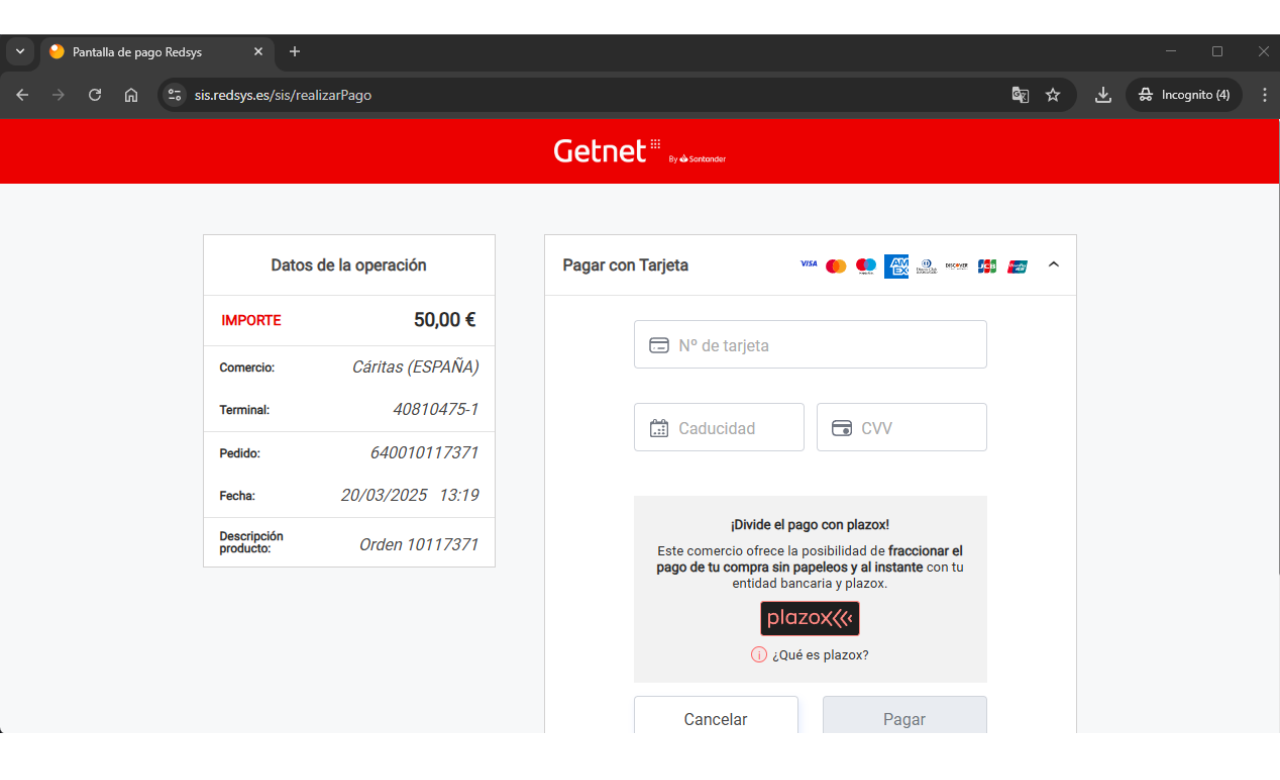Click the Orden 10117371 description
The width and height of the screenshot is (1280, 780).
pyautogui.click(x=419, y=545)
